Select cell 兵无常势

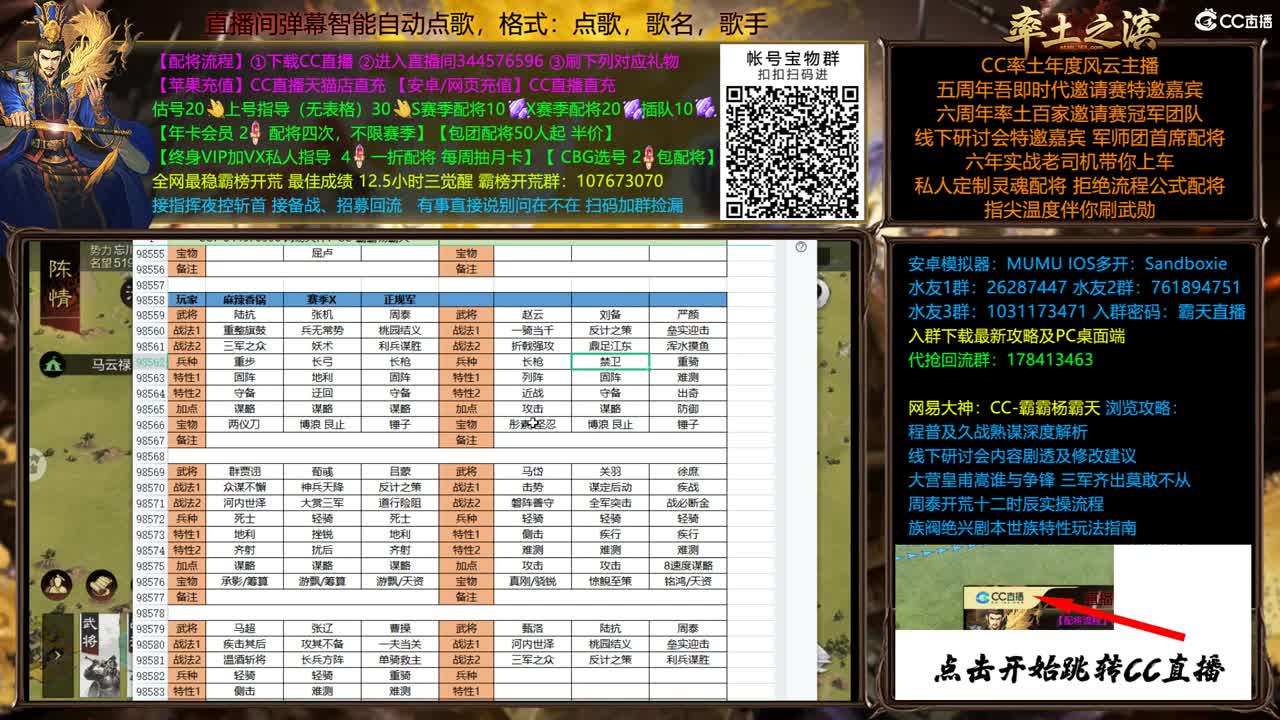tap(322, 331)
